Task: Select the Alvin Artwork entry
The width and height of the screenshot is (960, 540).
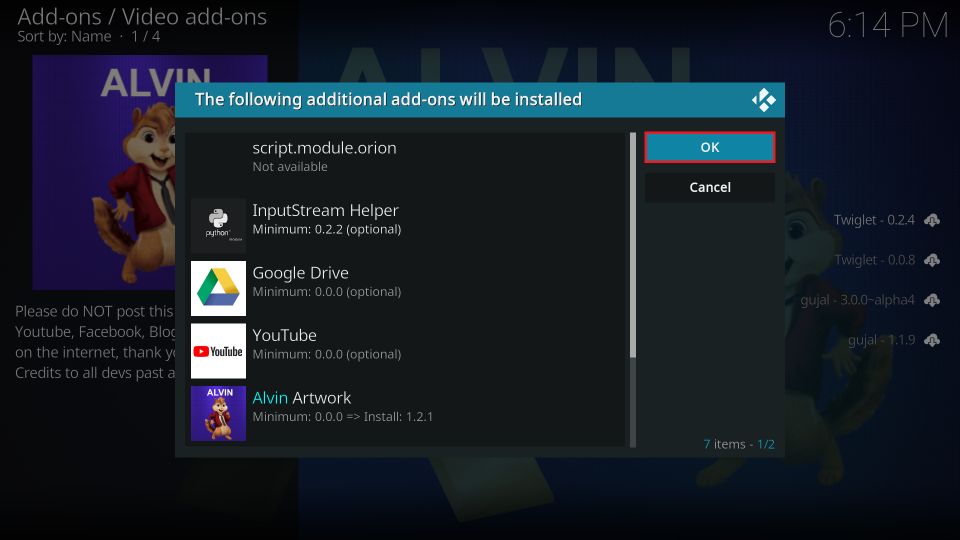Action: 407,413
